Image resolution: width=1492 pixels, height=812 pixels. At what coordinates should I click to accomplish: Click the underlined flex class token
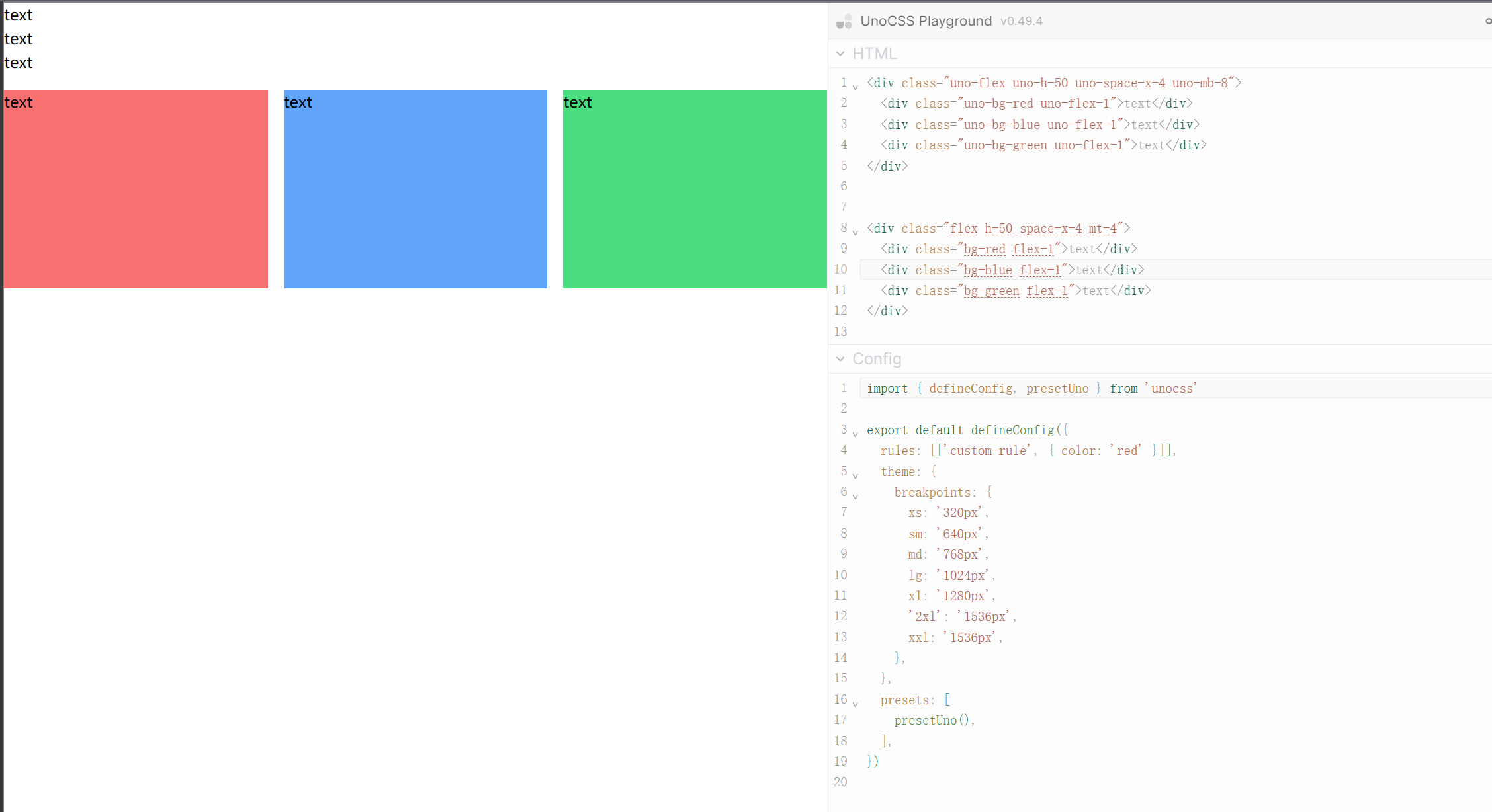[963, 228]
